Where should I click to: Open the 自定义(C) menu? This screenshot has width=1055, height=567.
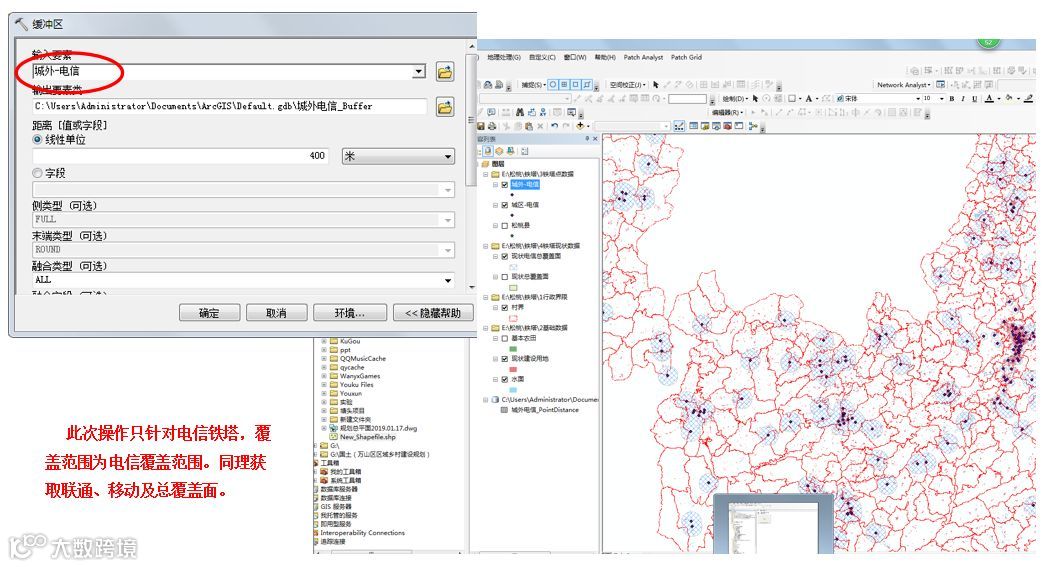pyautogui.click(x=542, y=58)
